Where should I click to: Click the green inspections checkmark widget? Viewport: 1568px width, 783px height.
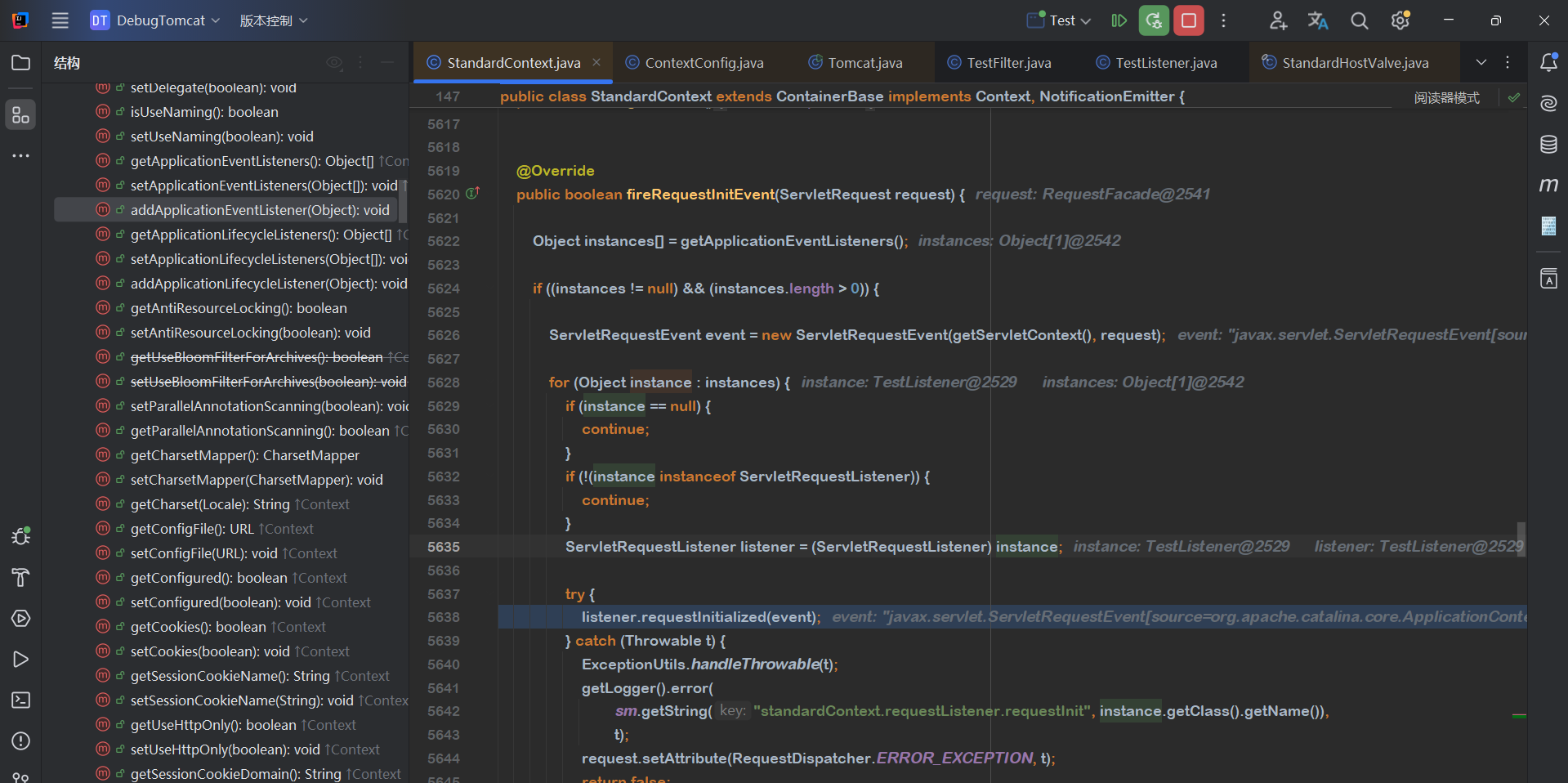(x=1514, y=97)
